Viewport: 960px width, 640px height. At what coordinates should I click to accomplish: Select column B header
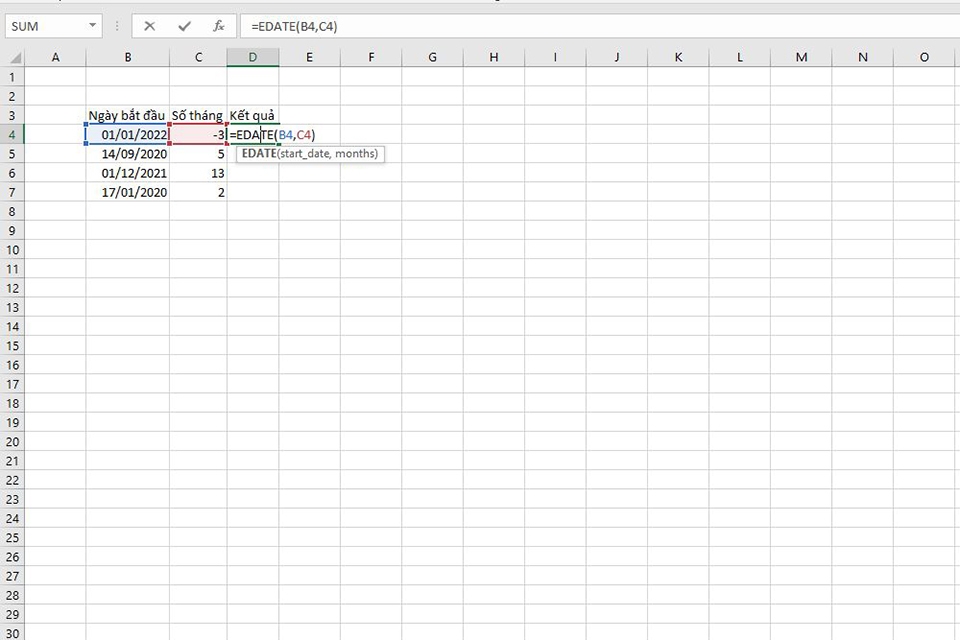(127, 57)
